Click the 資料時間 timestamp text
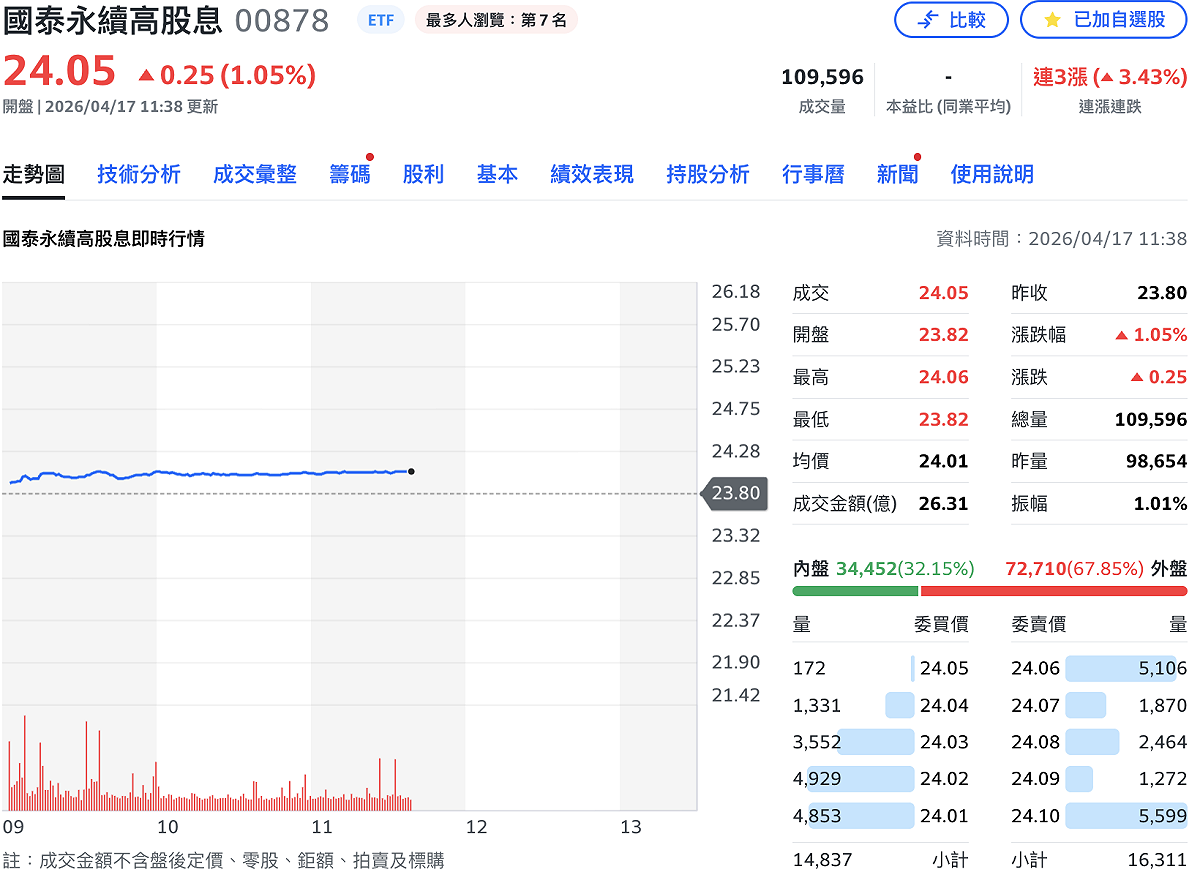 click(x=1061, y=239)
